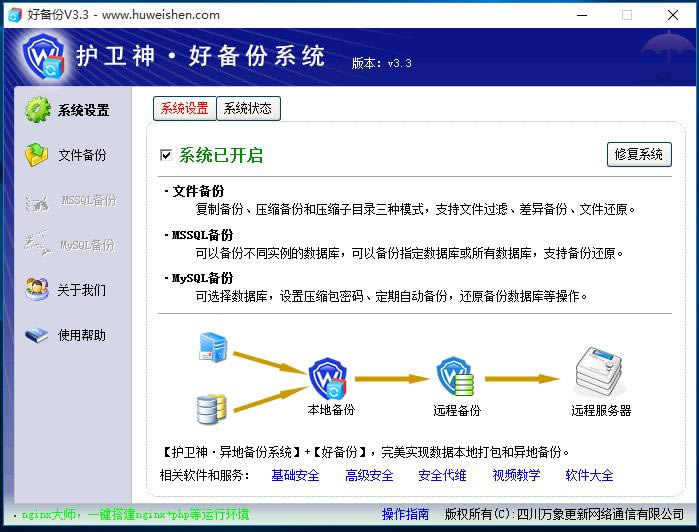Click the 系统已开启 green status text
699x532 pixels.
[x=221, y=155]
